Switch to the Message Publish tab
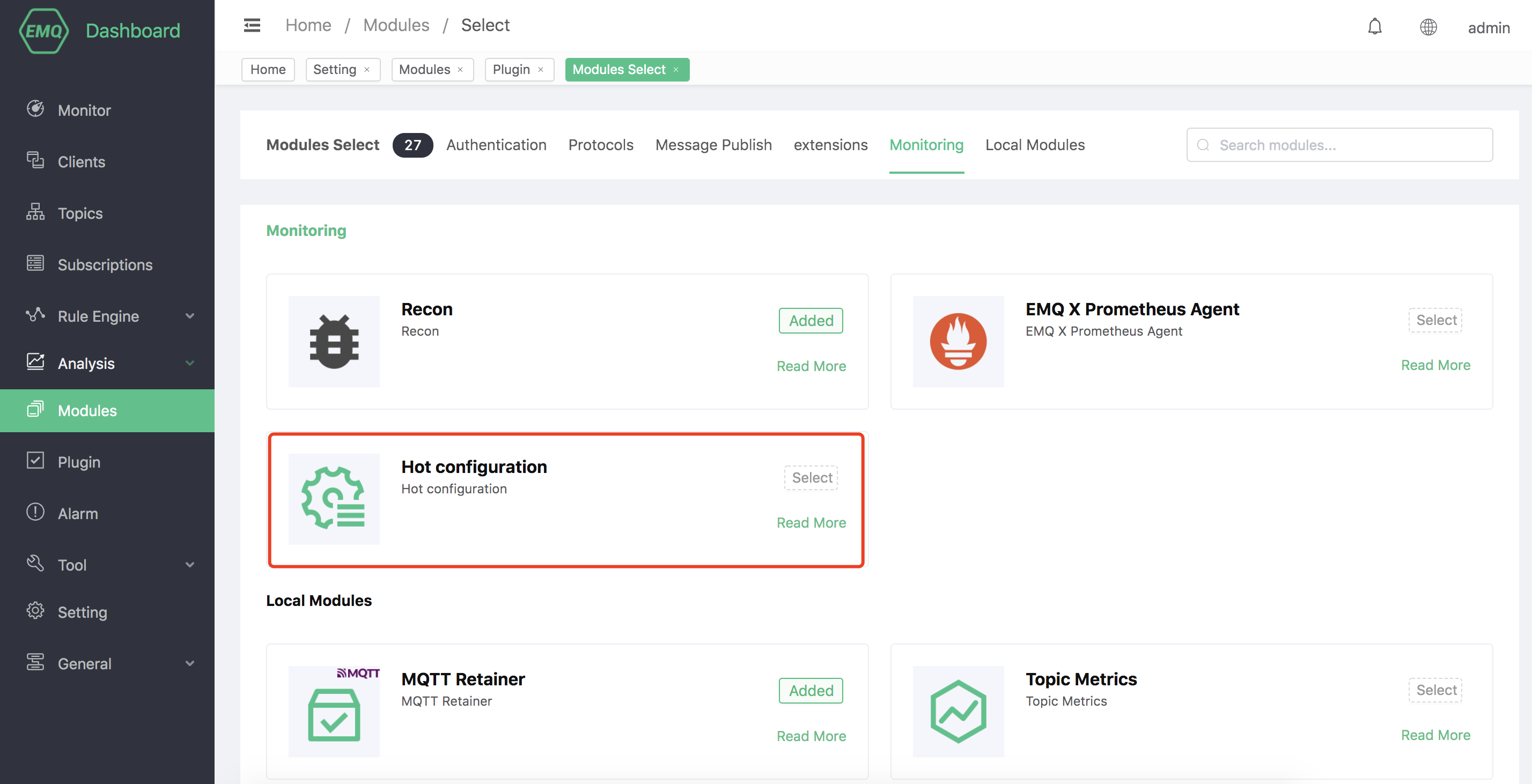Screen dimensions: 1532x784 click(713, 145)
